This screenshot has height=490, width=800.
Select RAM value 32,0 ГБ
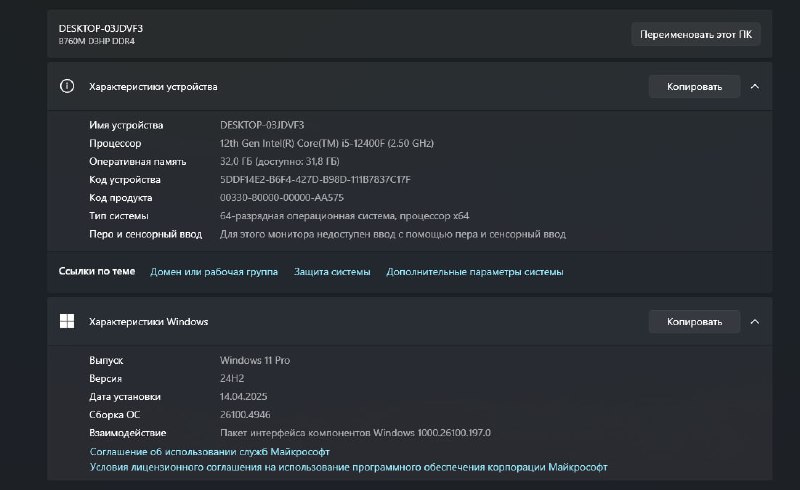pyautogui.click(x=280, y=161)
